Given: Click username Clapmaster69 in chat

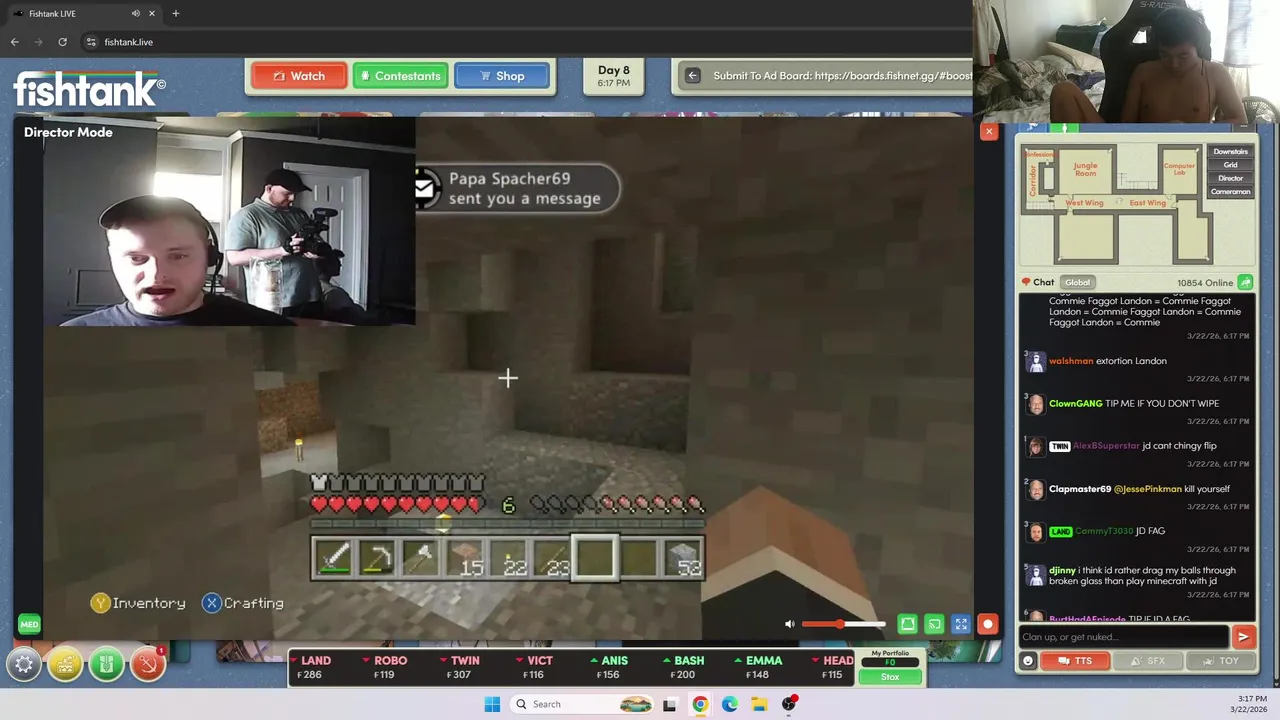Looking at the screenshot, I should pos(1080,489).
